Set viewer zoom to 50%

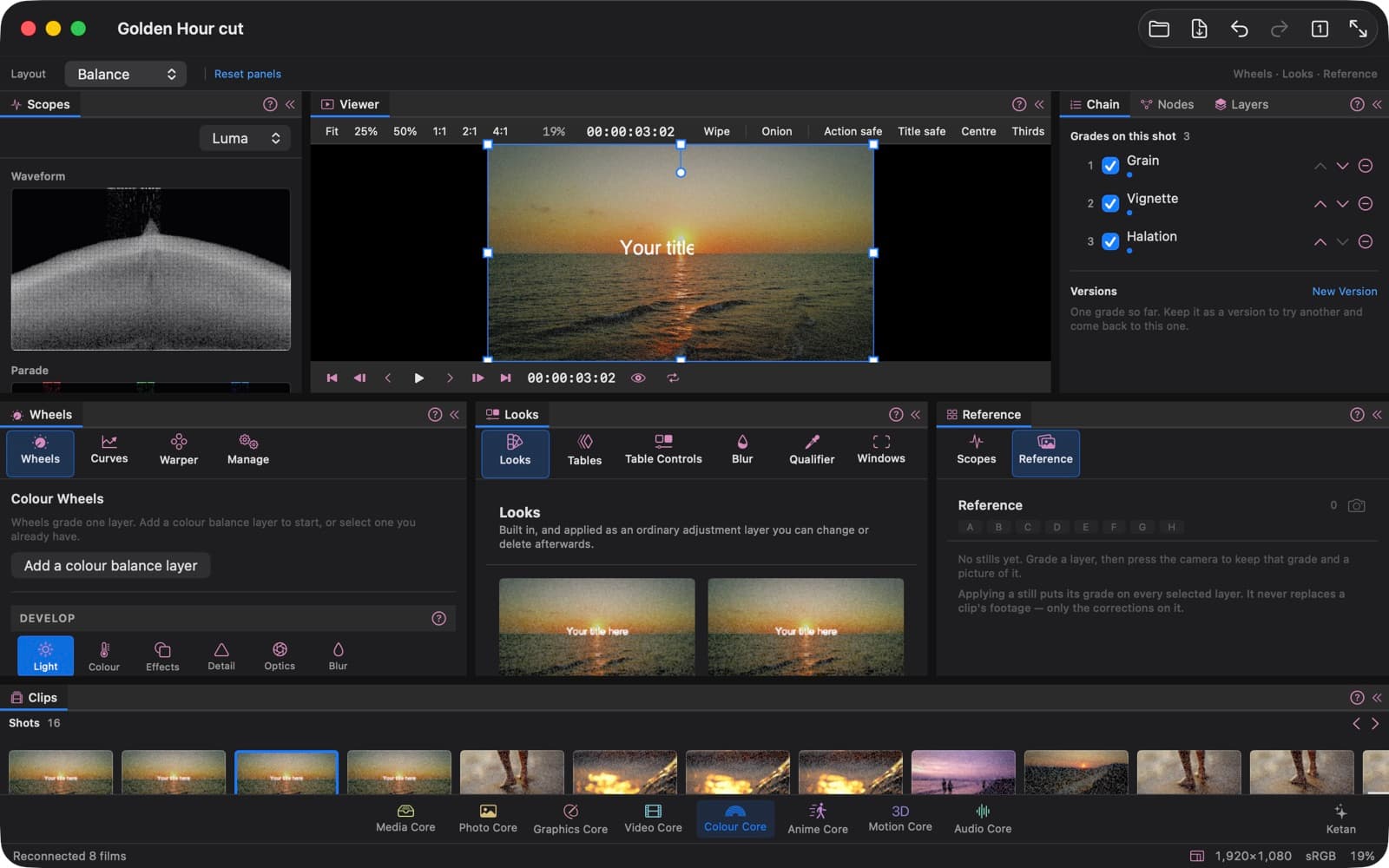[x=405, y=131]
